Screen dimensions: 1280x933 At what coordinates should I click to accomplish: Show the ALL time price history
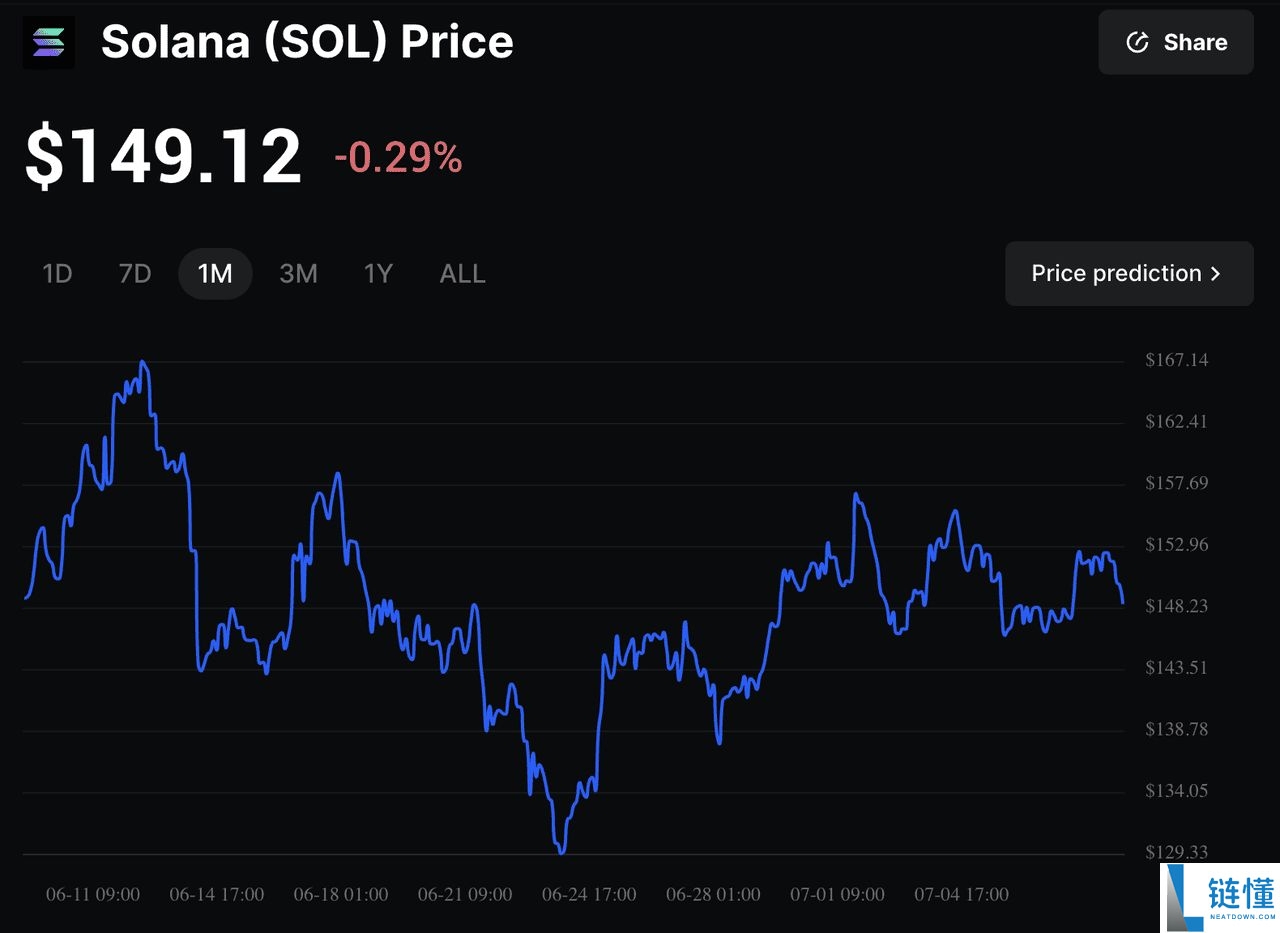coord(462,273)
